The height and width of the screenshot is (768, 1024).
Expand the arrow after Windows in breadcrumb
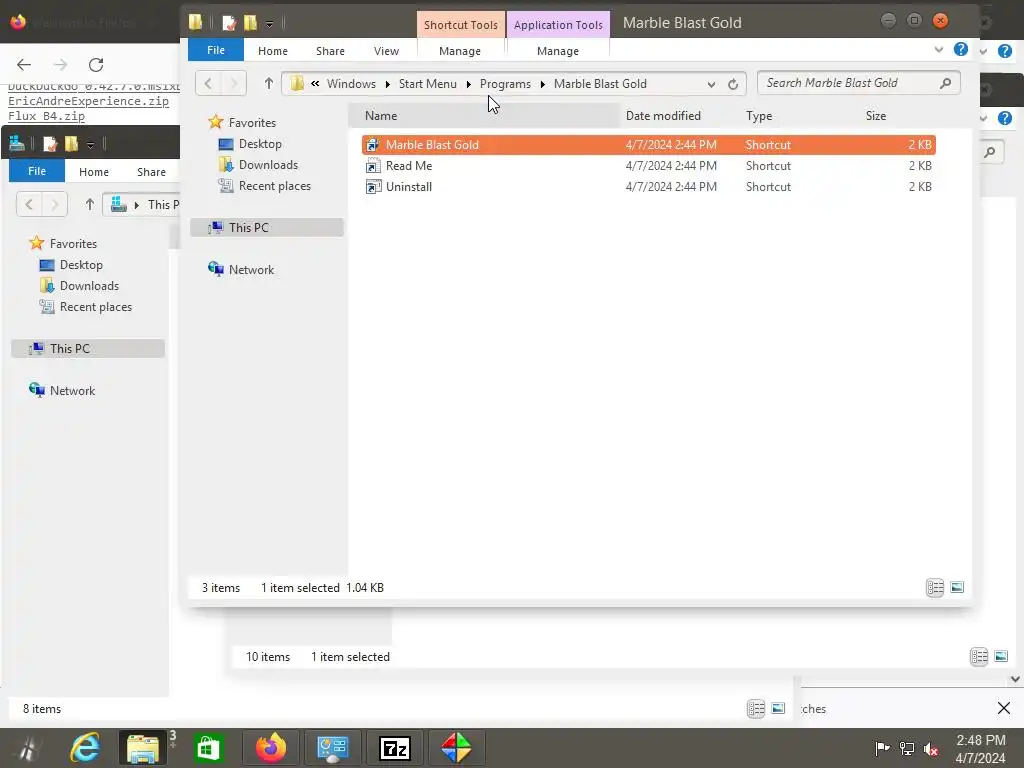pyautogui.click(x=387, y=84)
